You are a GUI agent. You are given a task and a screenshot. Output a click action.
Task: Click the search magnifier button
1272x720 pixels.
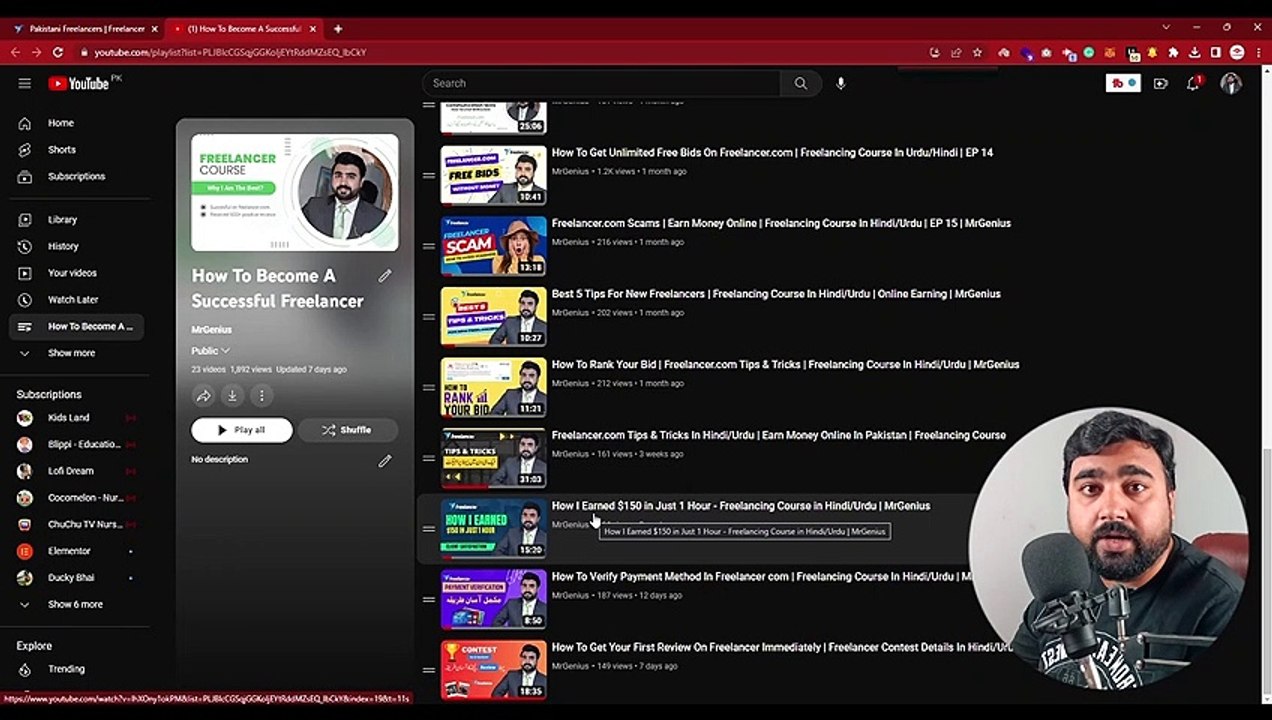[x=800, y=84]
